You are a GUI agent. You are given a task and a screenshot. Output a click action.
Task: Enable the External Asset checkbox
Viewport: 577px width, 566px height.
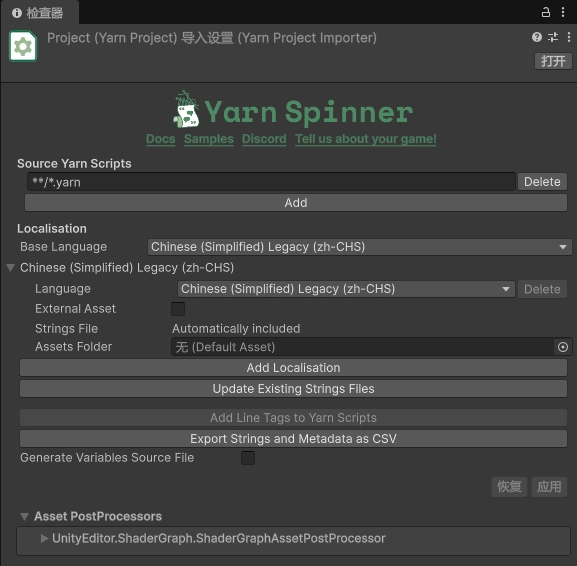(178, 309)
